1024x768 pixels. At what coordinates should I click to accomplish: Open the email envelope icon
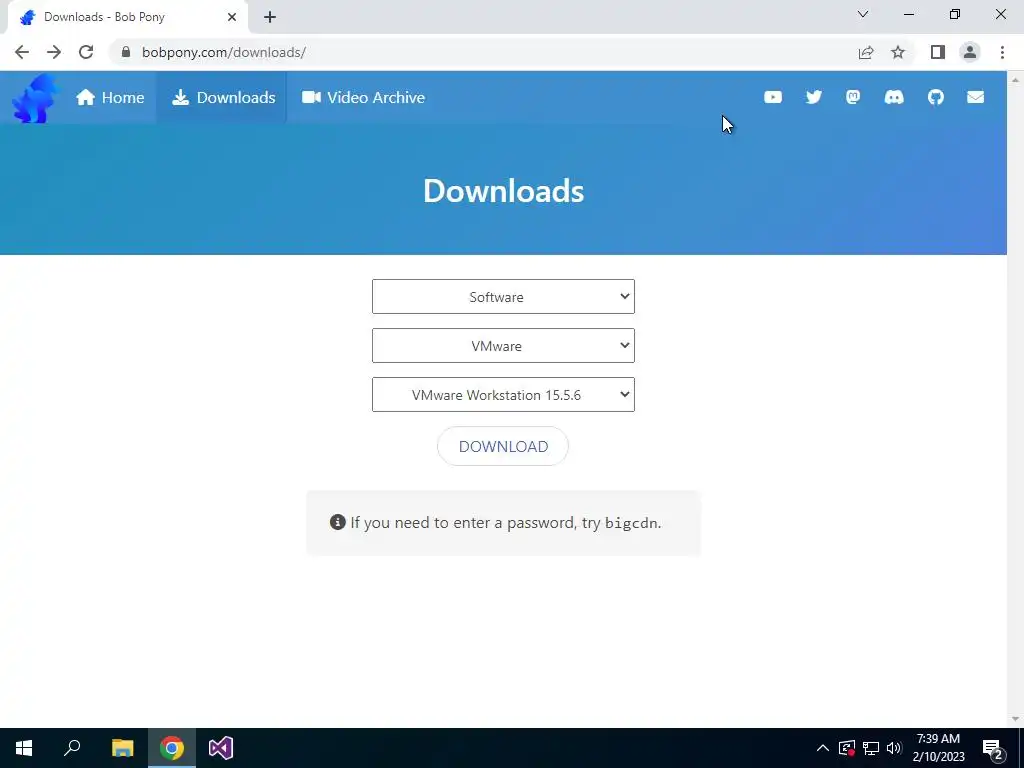(x=976, y=97)
